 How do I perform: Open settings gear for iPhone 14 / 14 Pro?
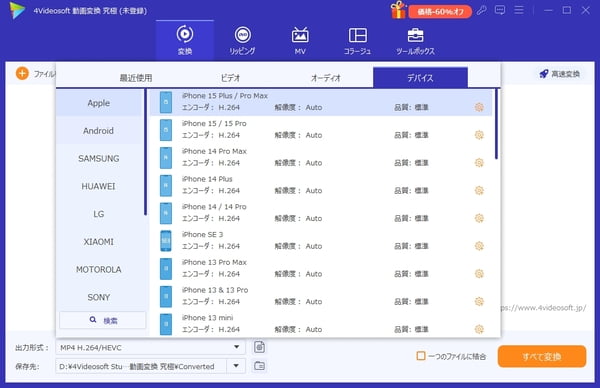(x=479, y=218)
